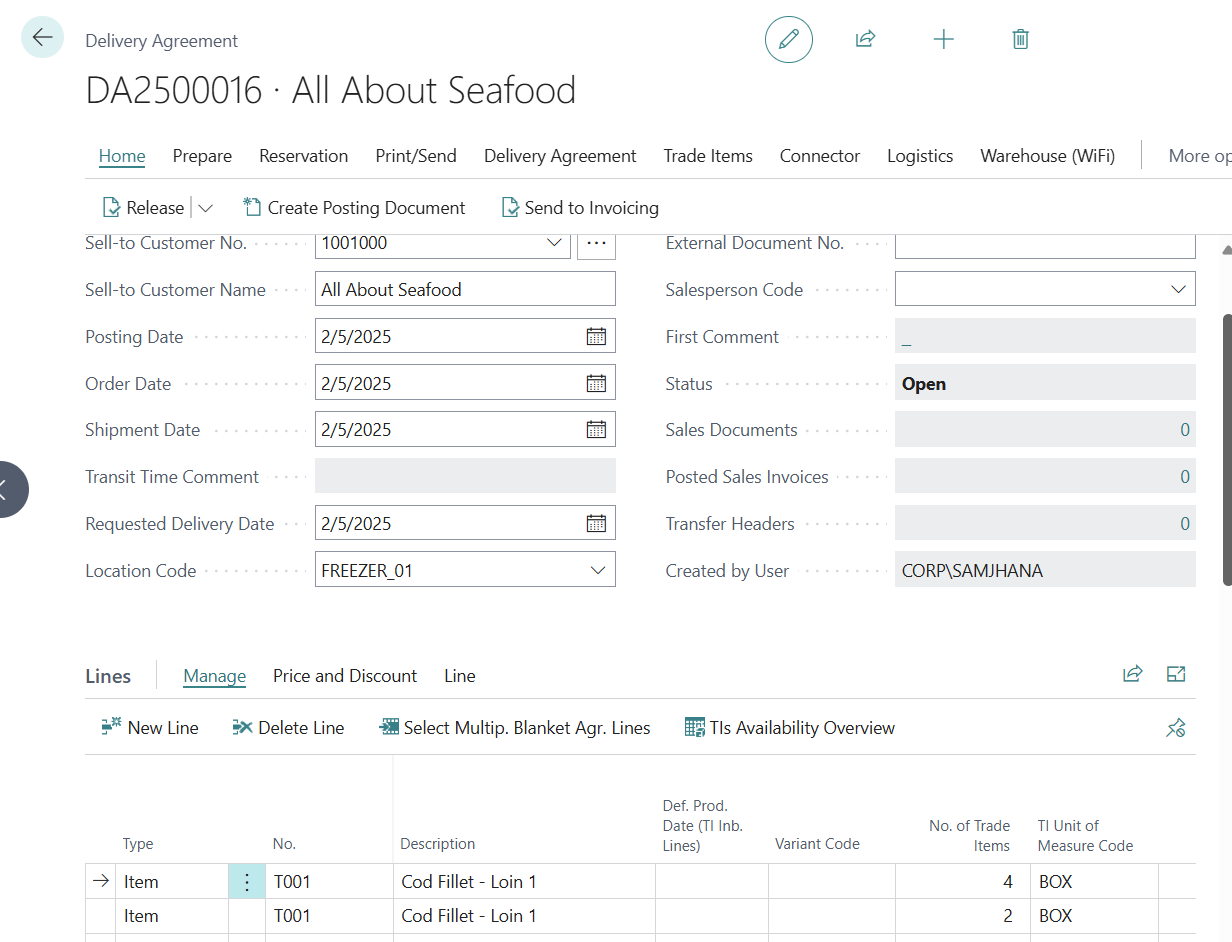Expand the Lines section to full window
Viewport: 1232px width, 942px height.
1176,675
